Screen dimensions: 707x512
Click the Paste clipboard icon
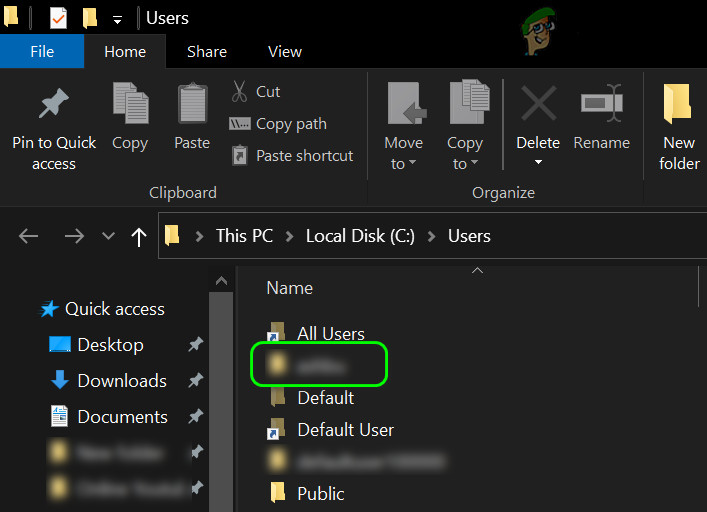click(192, 105)
